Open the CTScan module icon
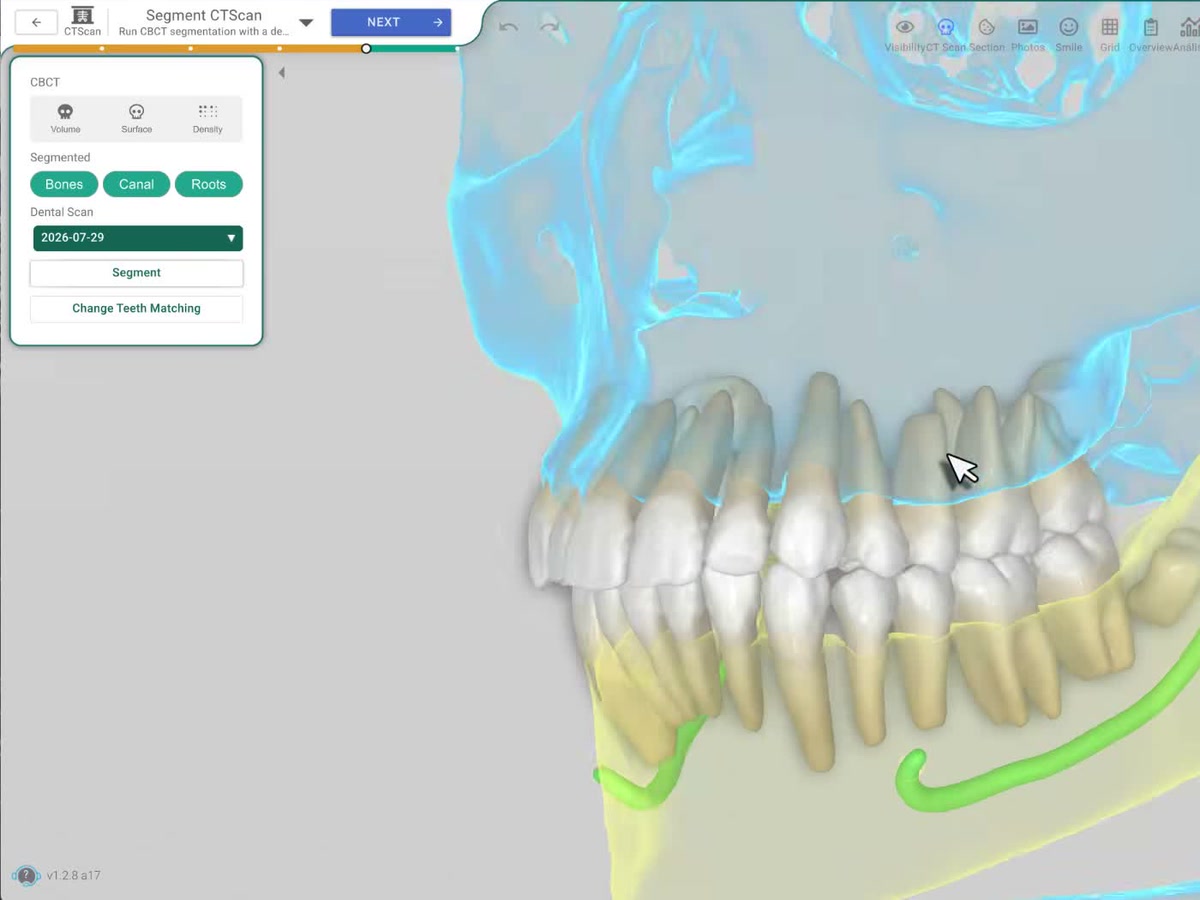This screenshot has height=900, width=1200. (x=82, y=21)
